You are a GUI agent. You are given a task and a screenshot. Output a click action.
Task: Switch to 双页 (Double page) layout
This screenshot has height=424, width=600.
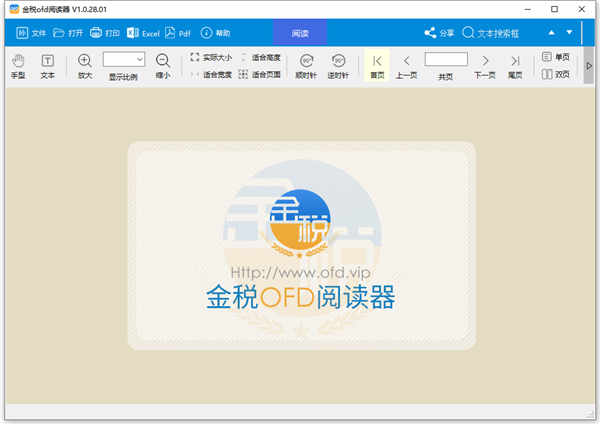[x=556, y=74]
